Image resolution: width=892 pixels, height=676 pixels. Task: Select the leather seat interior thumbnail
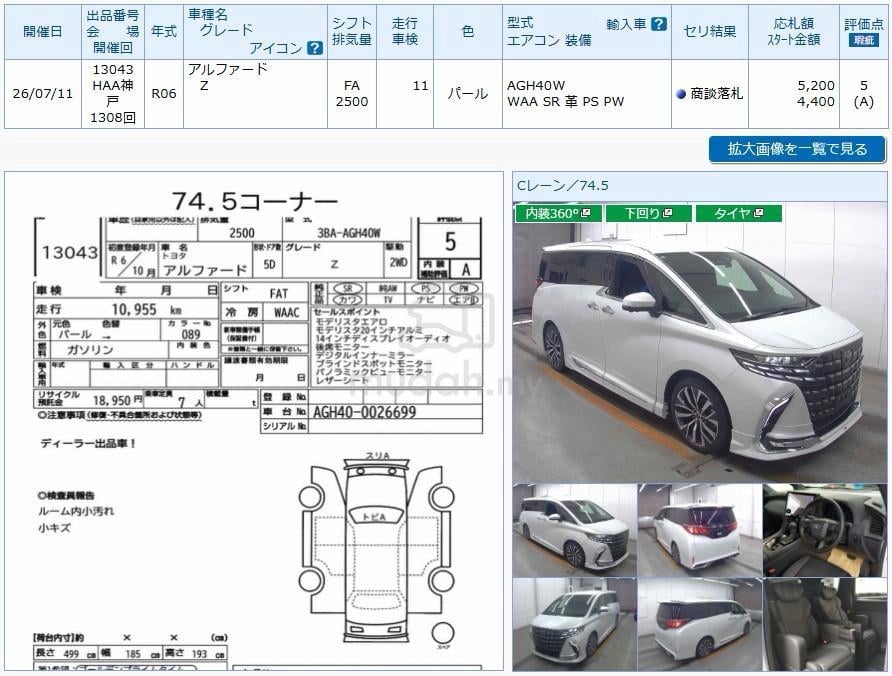[824, 624]
